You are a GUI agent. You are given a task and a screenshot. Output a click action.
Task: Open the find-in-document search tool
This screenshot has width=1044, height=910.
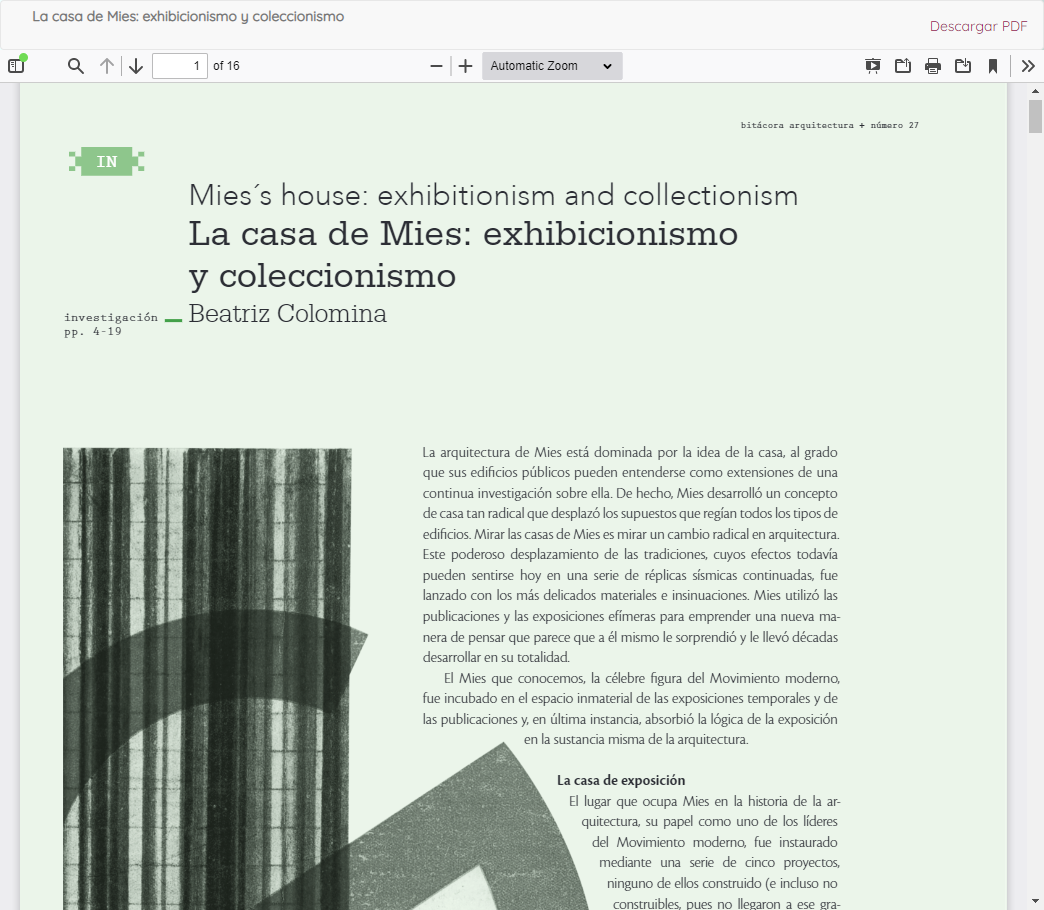click(x=76, y=66)
